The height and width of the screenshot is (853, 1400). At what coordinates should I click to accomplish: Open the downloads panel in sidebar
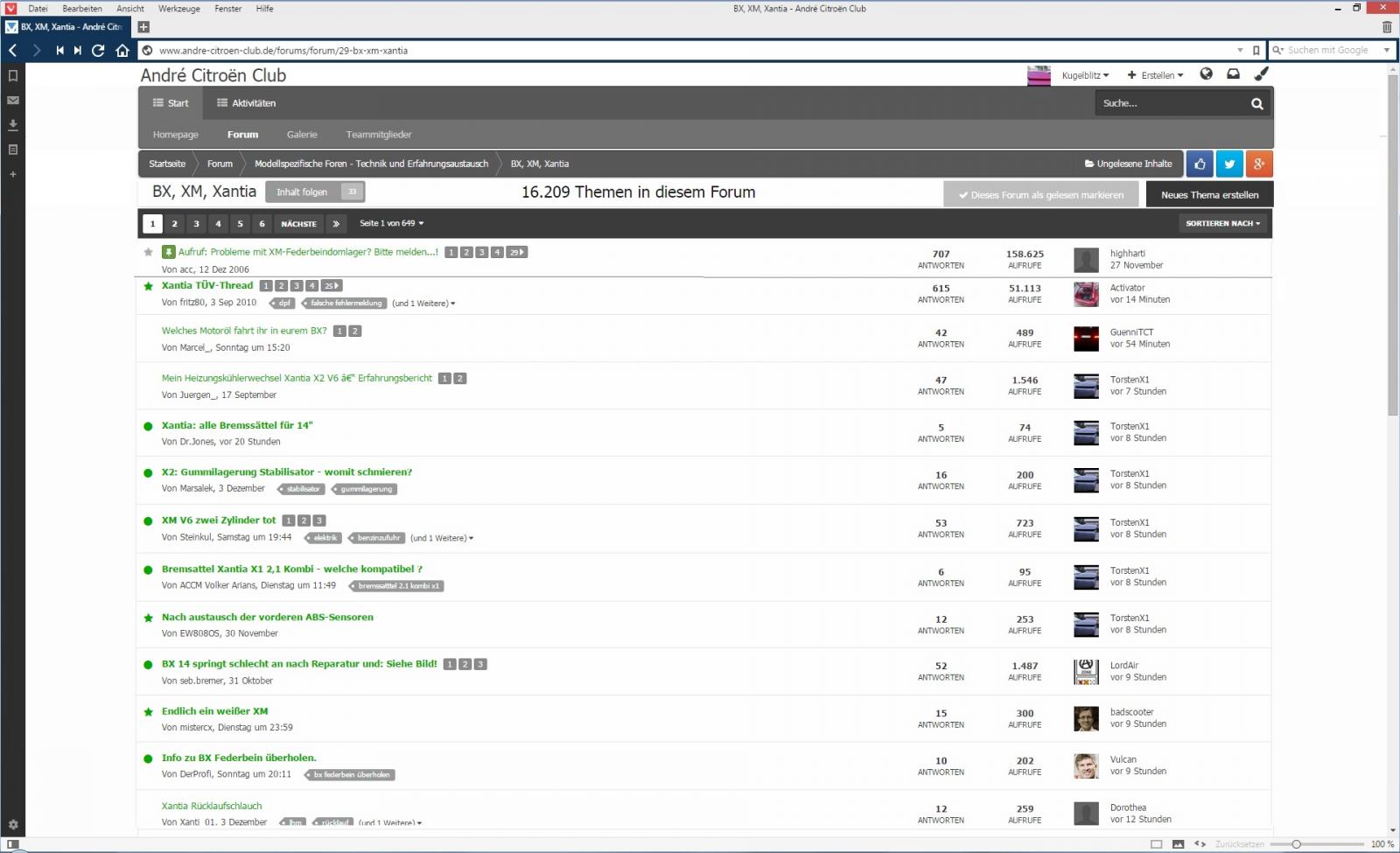pyautogui.click(x=12, y=125)
